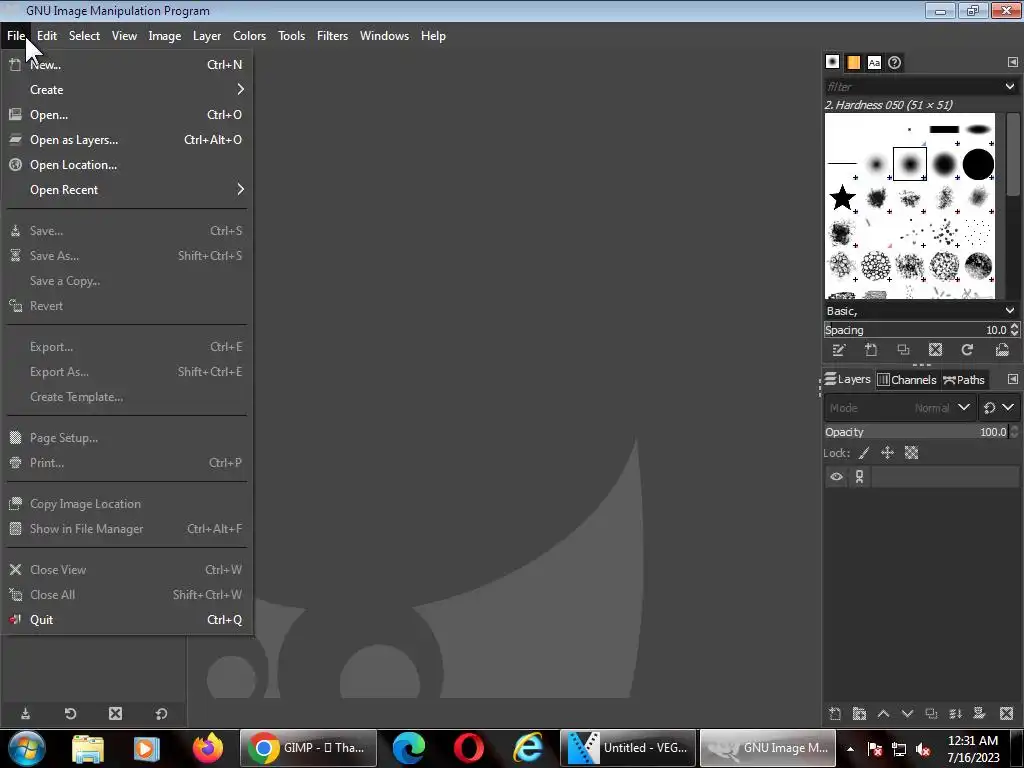
Task: Lower layer with the down arrow
Action: [907, 714]
